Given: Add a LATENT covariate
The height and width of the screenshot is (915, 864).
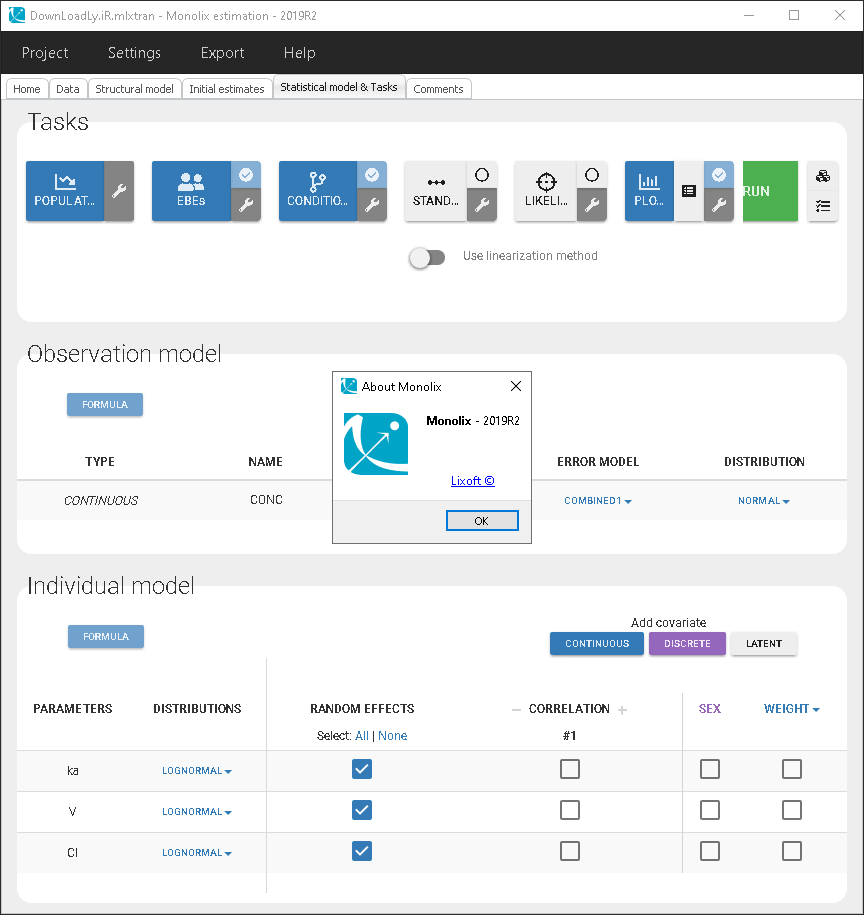Looking at the screenshot, I should (764, 644).
